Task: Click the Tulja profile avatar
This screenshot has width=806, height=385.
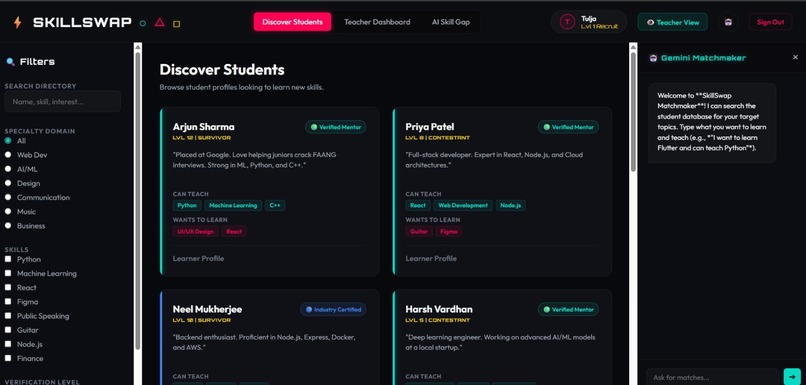Action: [567, 22]
